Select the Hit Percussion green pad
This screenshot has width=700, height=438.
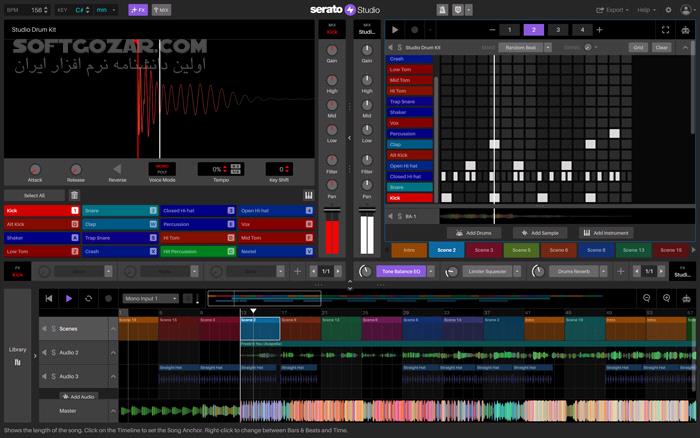click(x=198, y=251)
